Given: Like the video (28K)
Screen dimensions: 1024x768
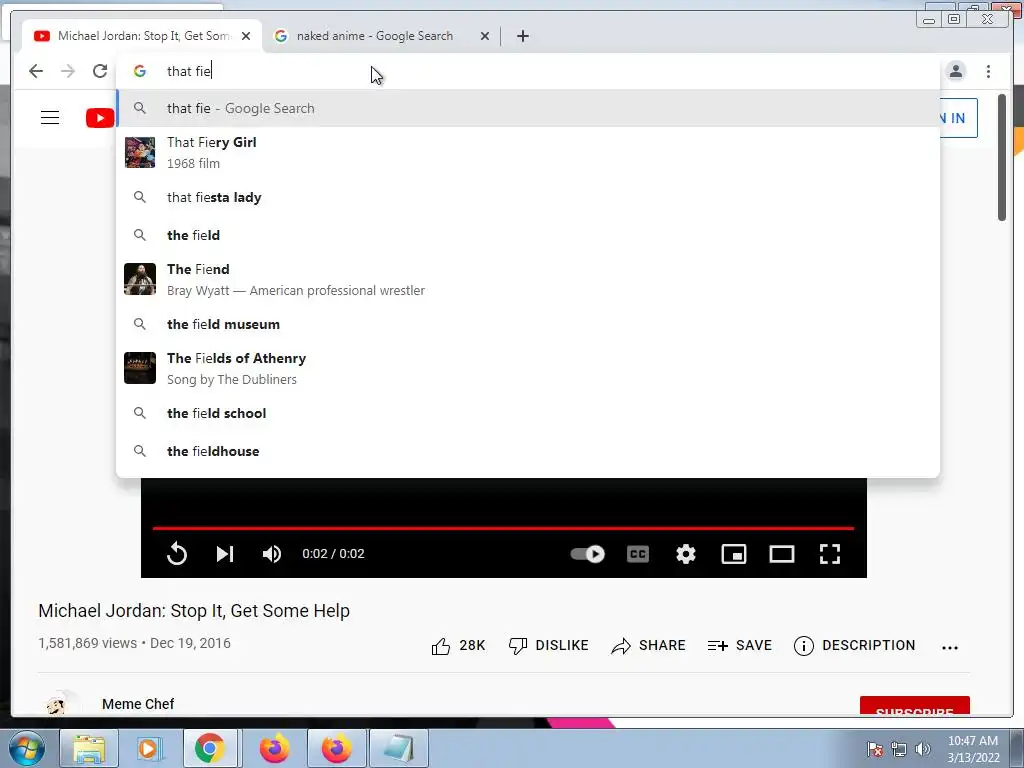Looking at the screenshot, I should point(458,646).
